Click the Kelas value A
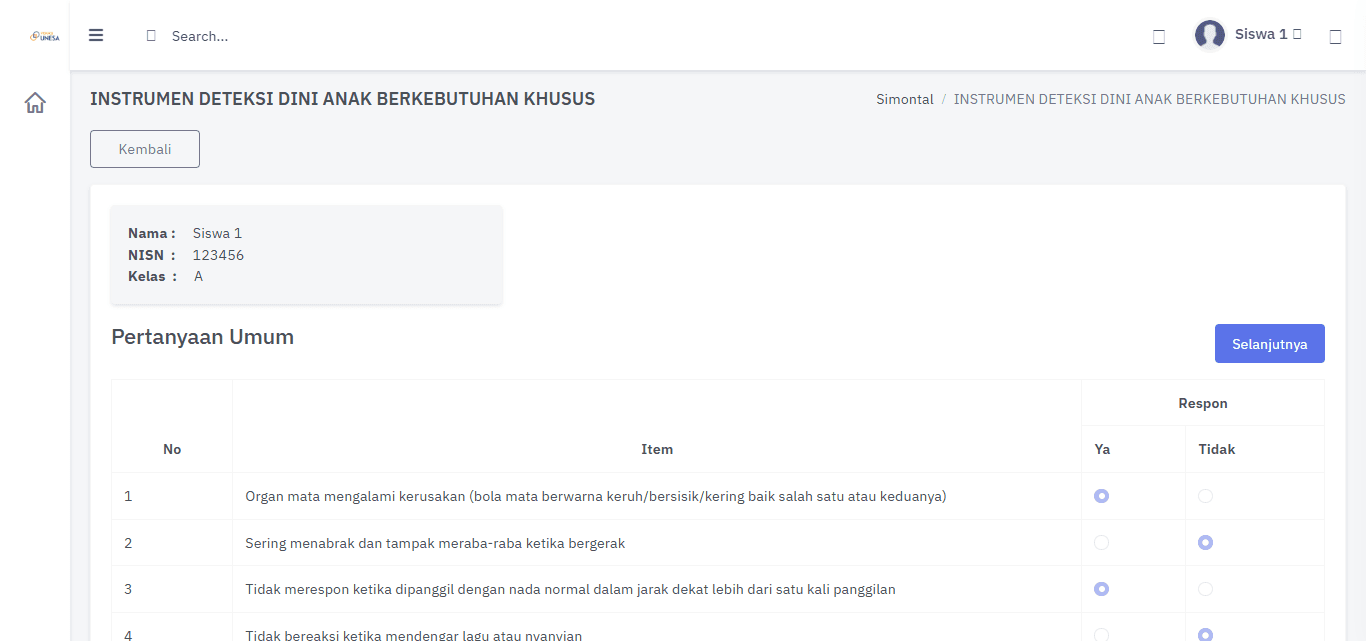The height and width of the screenshot is (641, 1366). tap(198, 276)
